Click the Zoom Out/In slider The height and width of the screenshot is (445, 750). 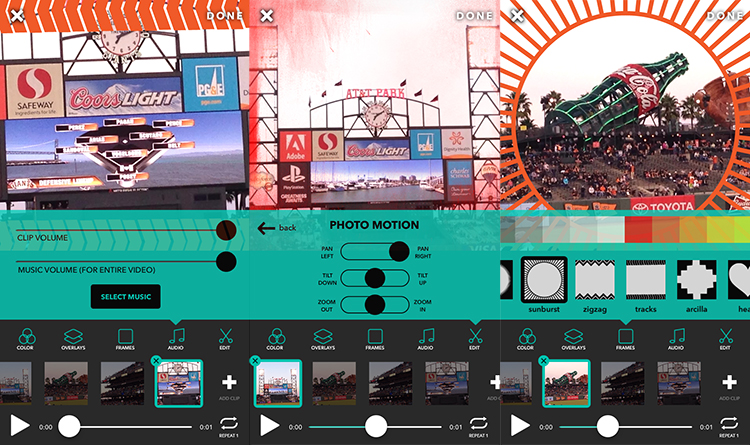click(375, 305)
